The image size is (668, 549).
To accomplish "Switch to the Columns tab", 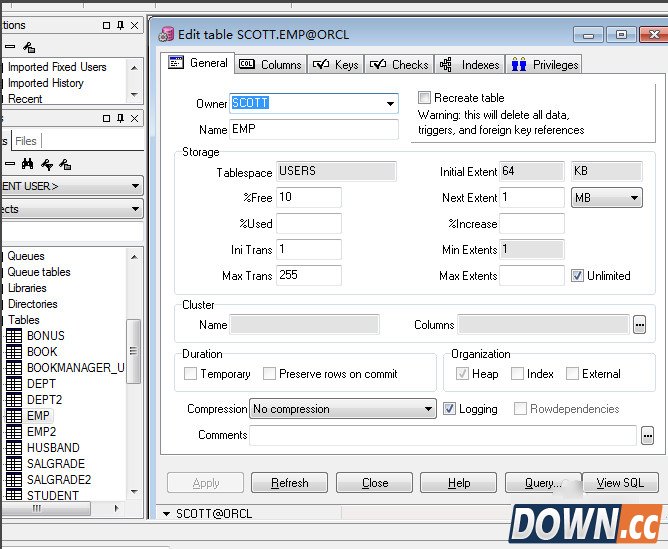I will (270, 65).
